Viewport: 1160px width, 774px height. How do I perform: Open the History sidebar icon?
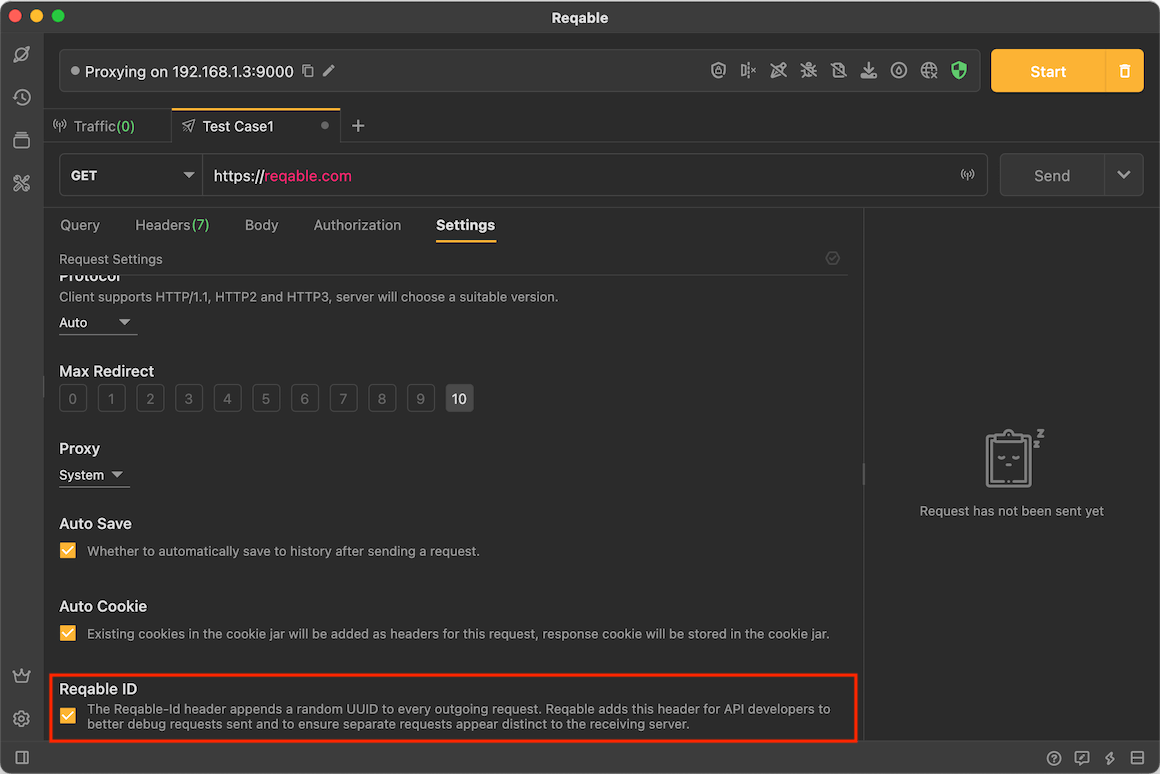[21, 97]
